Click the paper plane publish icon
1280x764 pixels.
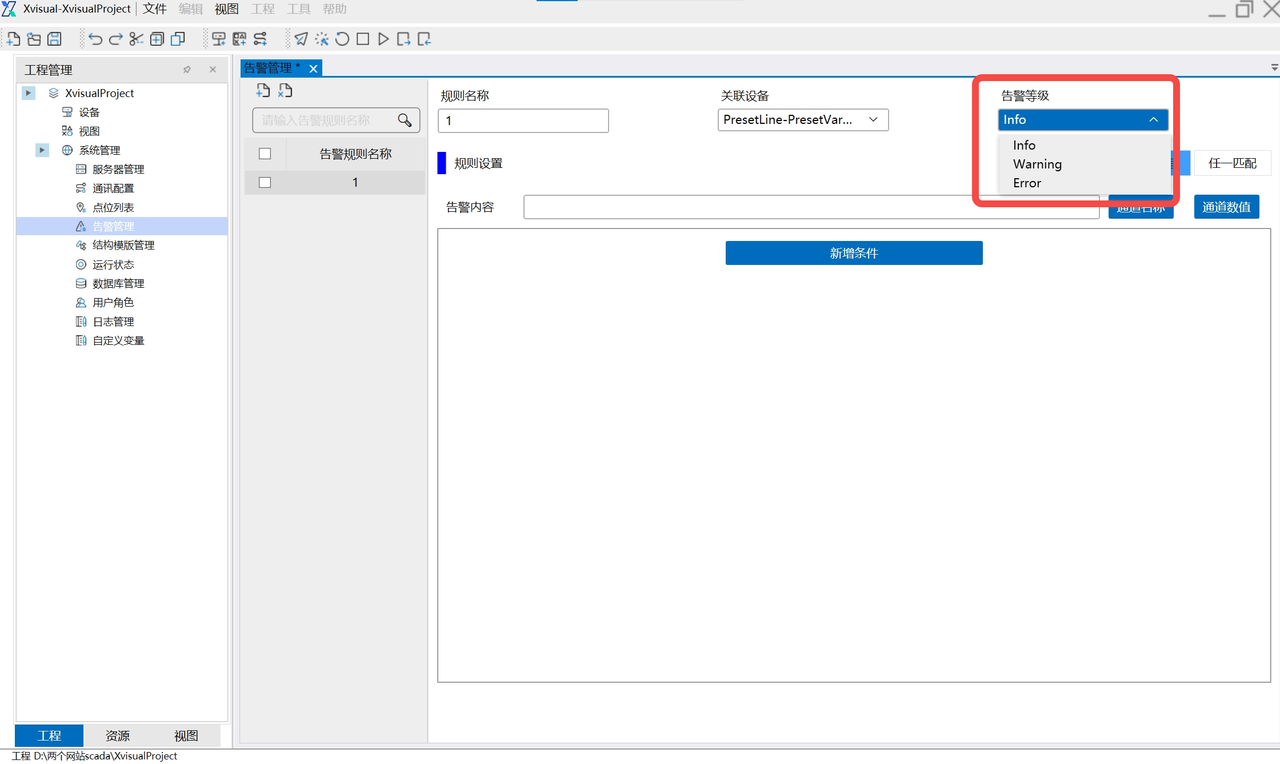point(301,39)
